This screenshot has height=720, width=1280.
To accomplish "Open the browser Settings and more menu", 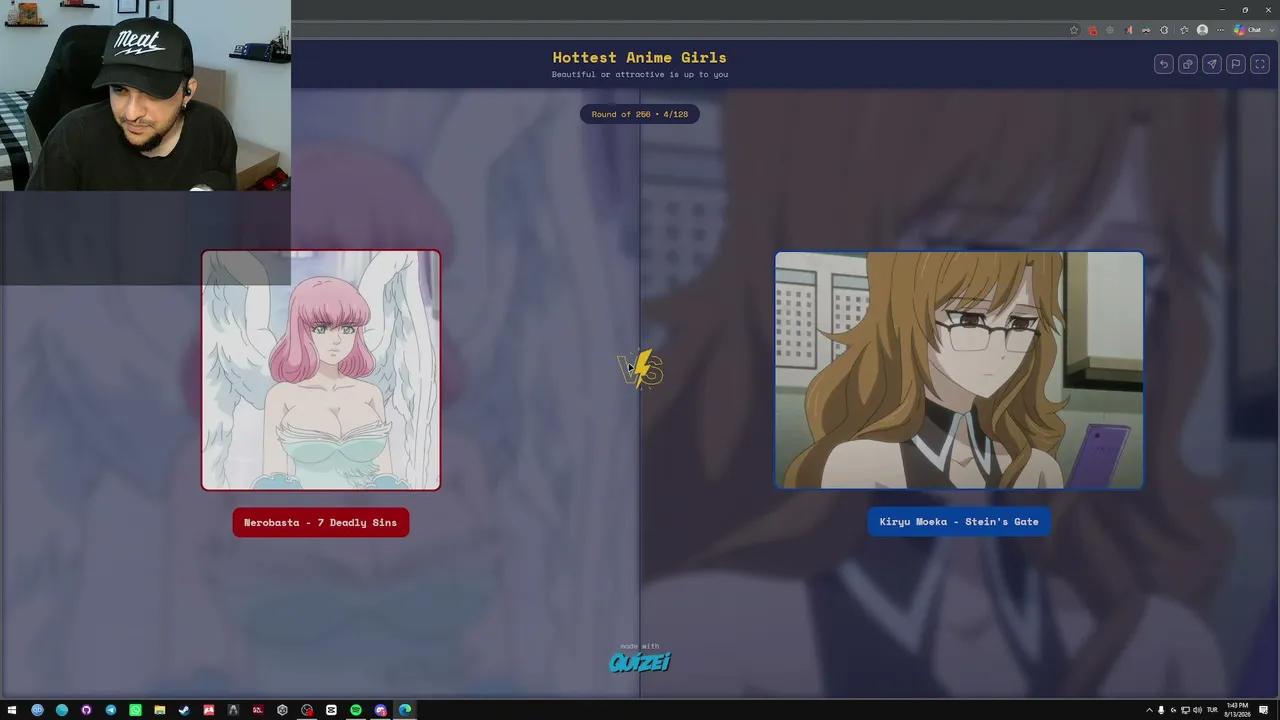I will point(1220,30).
